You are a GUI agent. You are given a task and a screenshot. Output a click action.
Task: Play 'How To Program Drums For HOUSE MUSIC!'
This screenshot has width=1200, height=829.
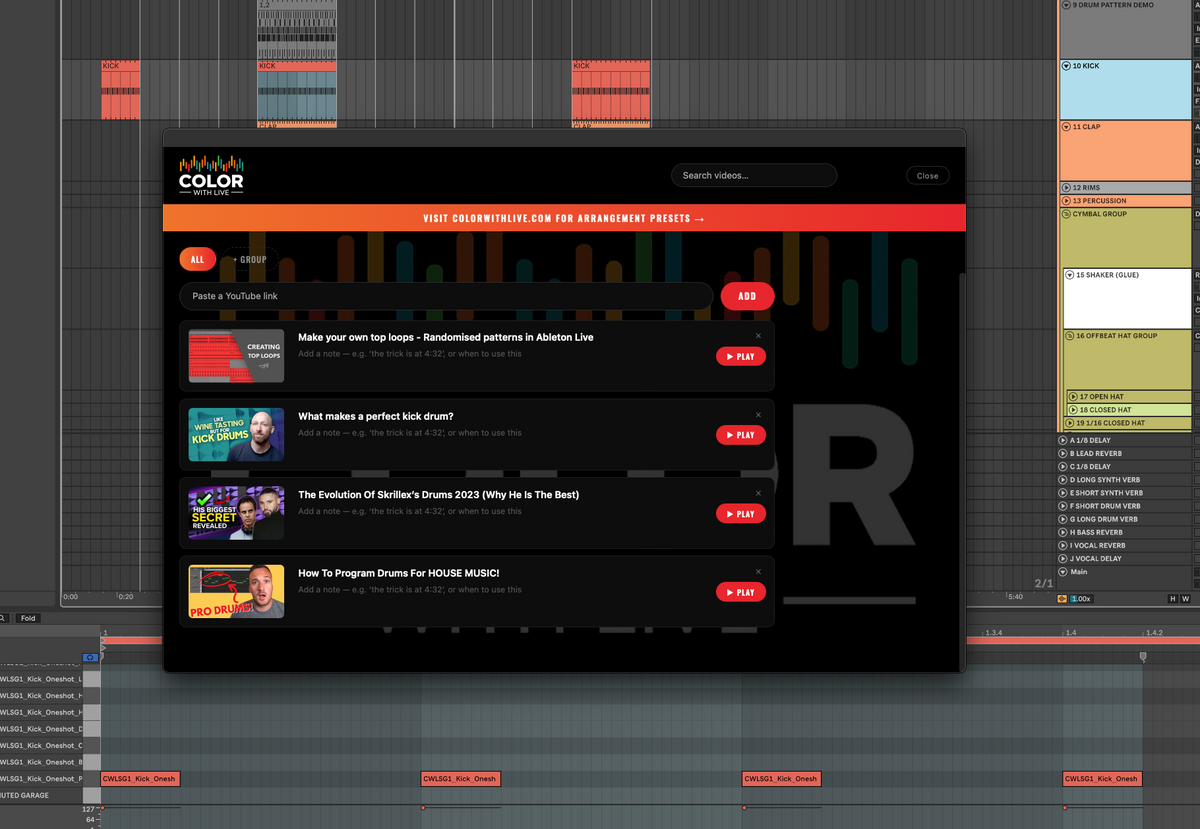click(741, 592)
